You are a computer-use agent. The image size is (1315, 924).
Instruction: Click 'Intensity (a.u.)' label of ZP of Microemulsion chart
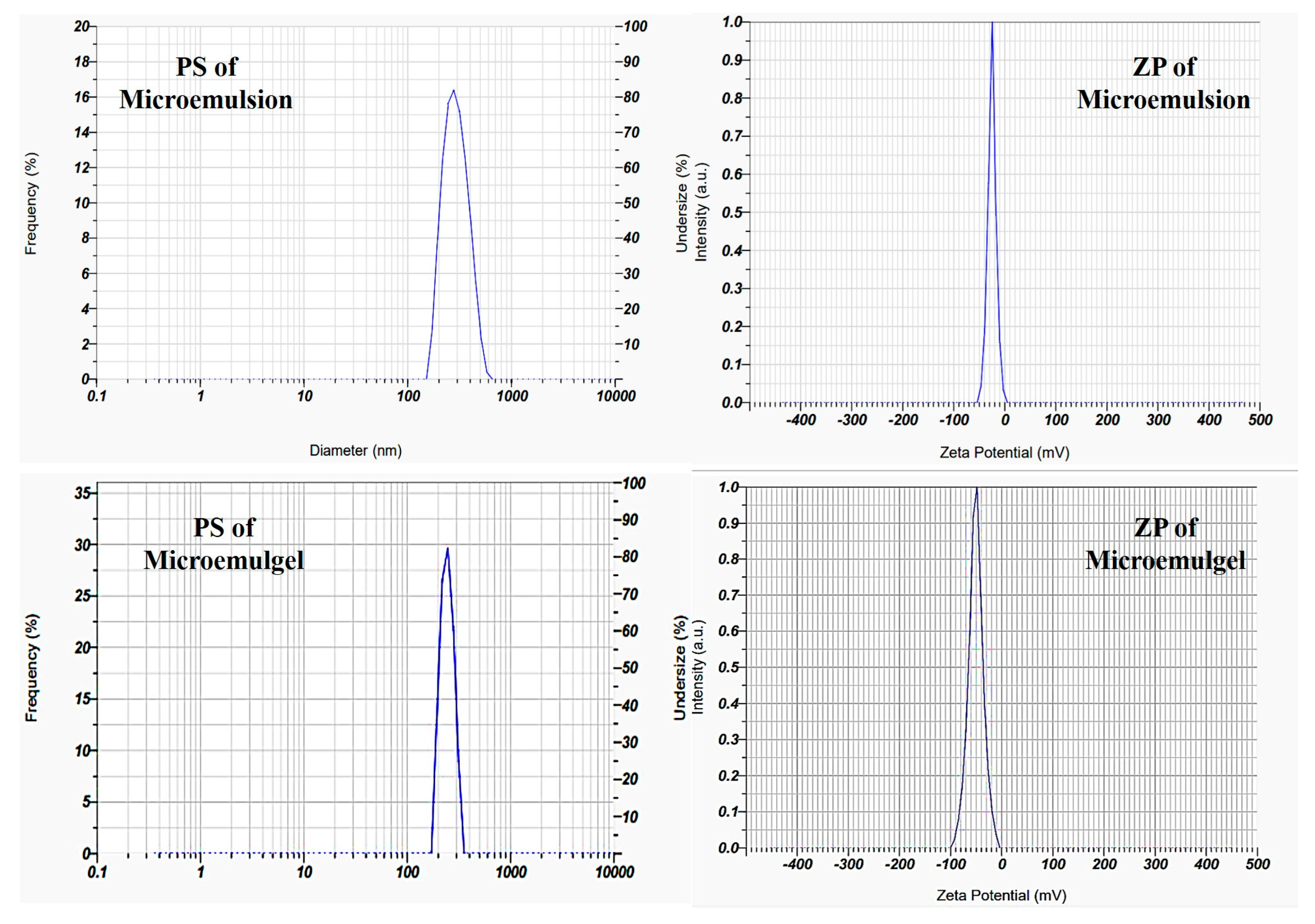point(701,212)
